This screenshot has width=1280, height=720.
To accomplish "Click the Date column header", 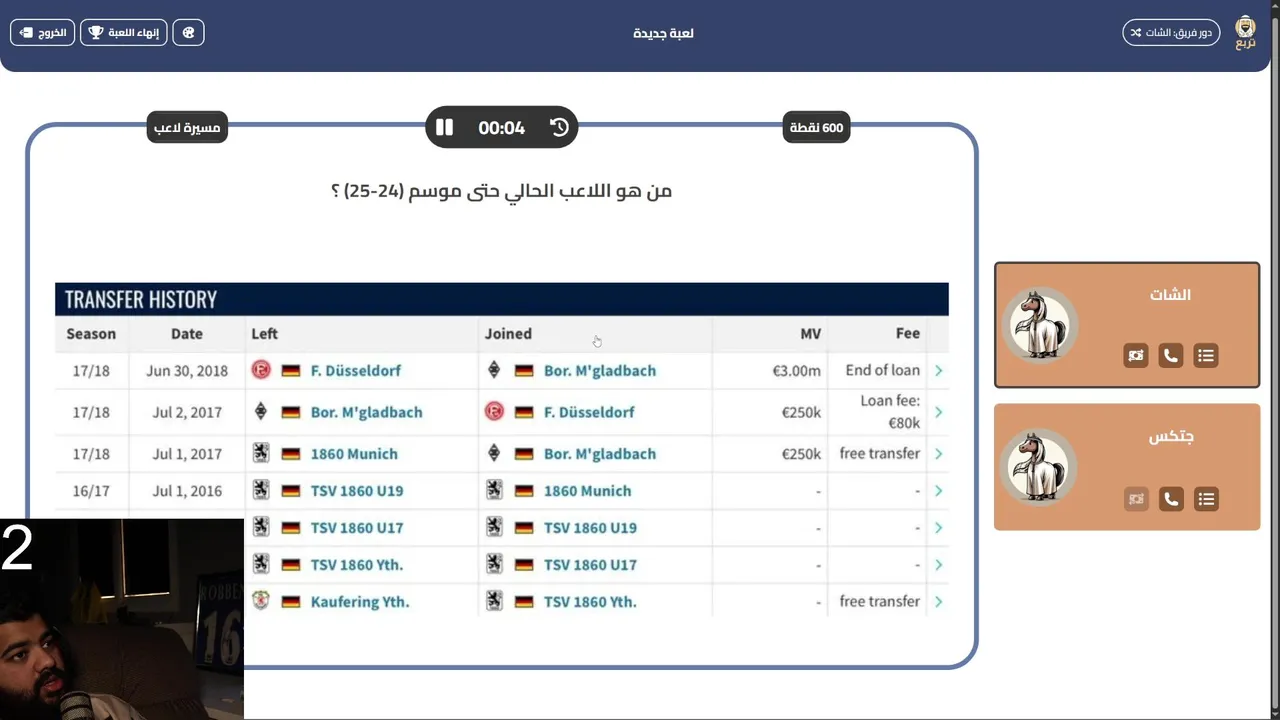I will (187, 334).
